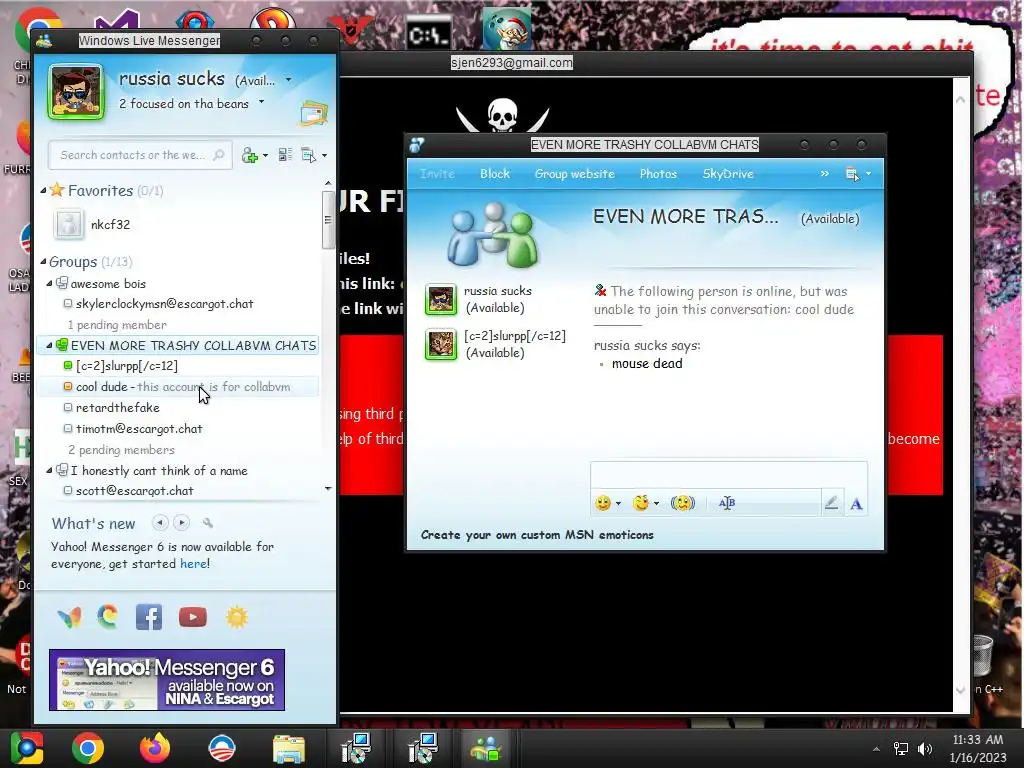
Task: Click the contact list scrollbar thumb
Action: pyautogui.click(x=328, y=219)
